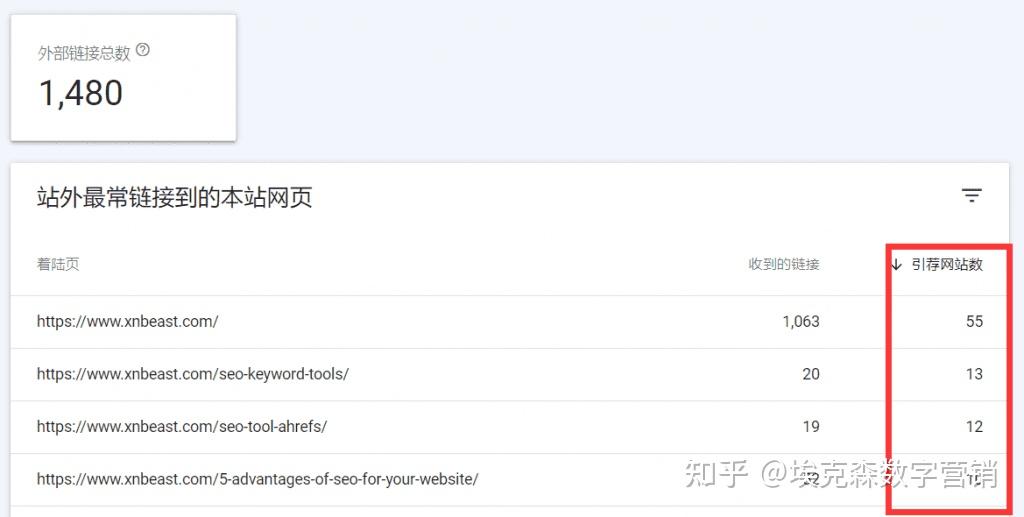The height and width of the screenshot is (517, 1024).
Task: Click the sort arrow next to 引荐网站数
Action: [x=897, y=264]
